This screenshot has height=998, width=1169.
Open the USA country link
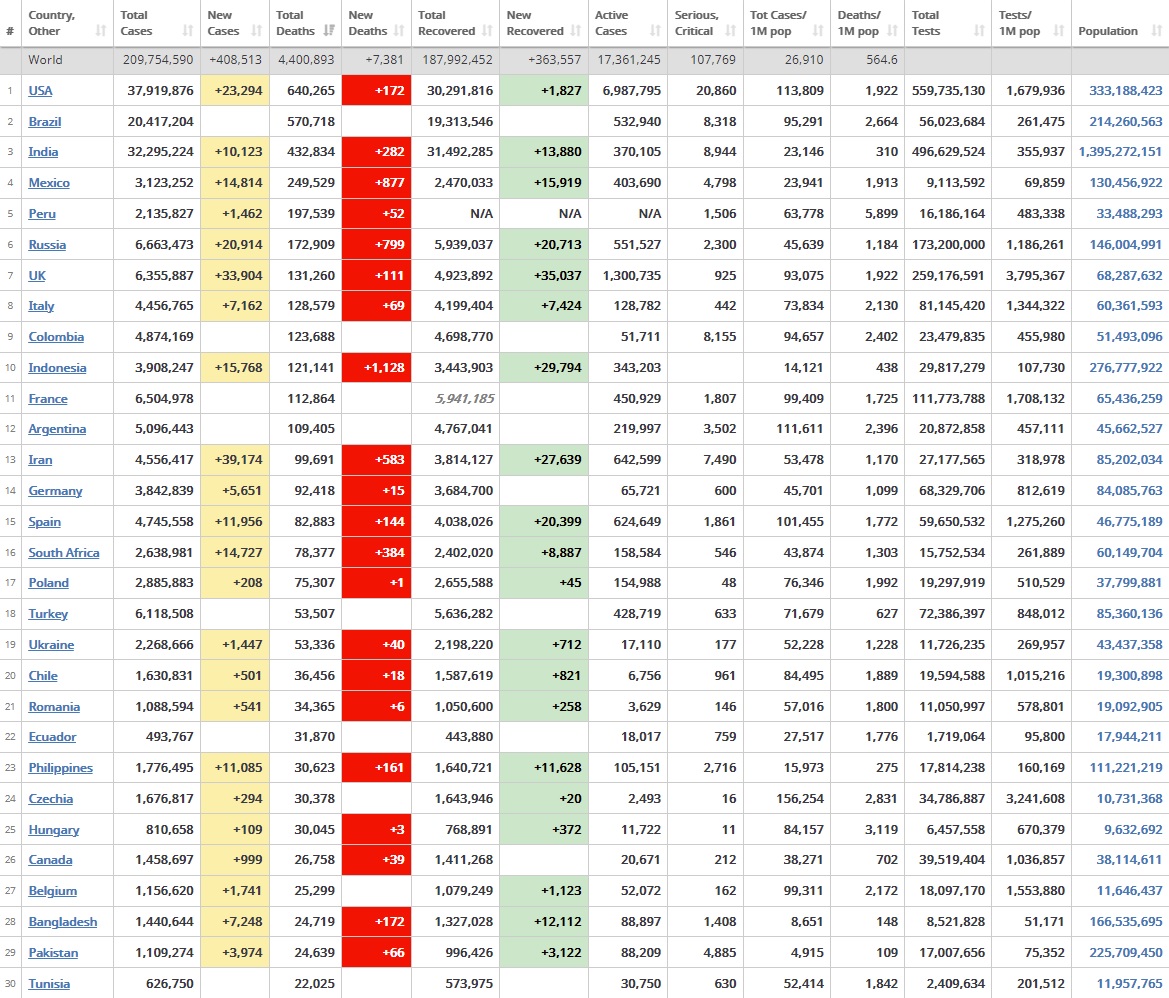[x=40, y=90]
